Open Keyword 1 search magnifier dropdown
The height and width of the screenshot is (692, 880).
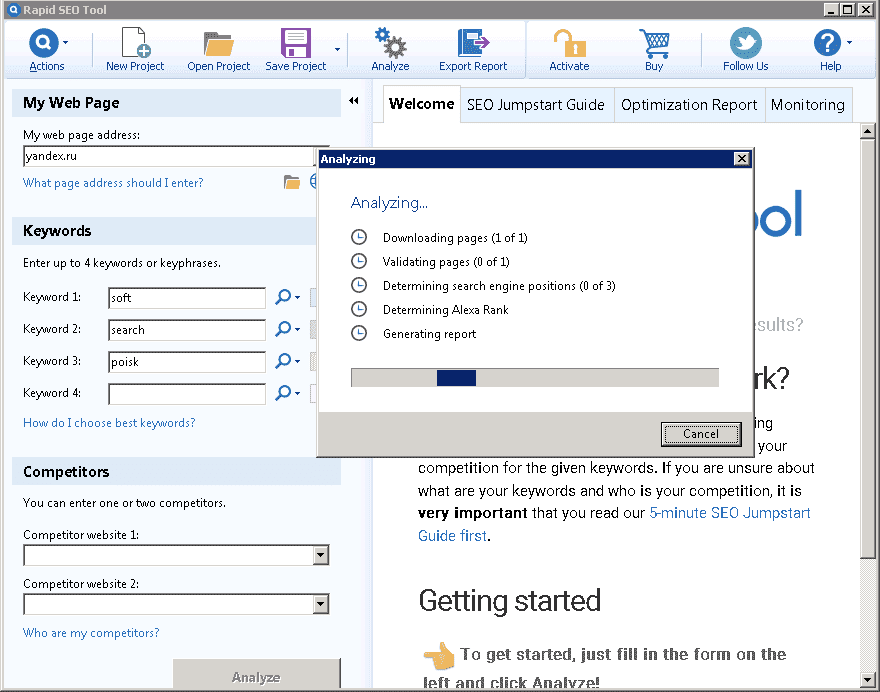click(x=288, y=298)
